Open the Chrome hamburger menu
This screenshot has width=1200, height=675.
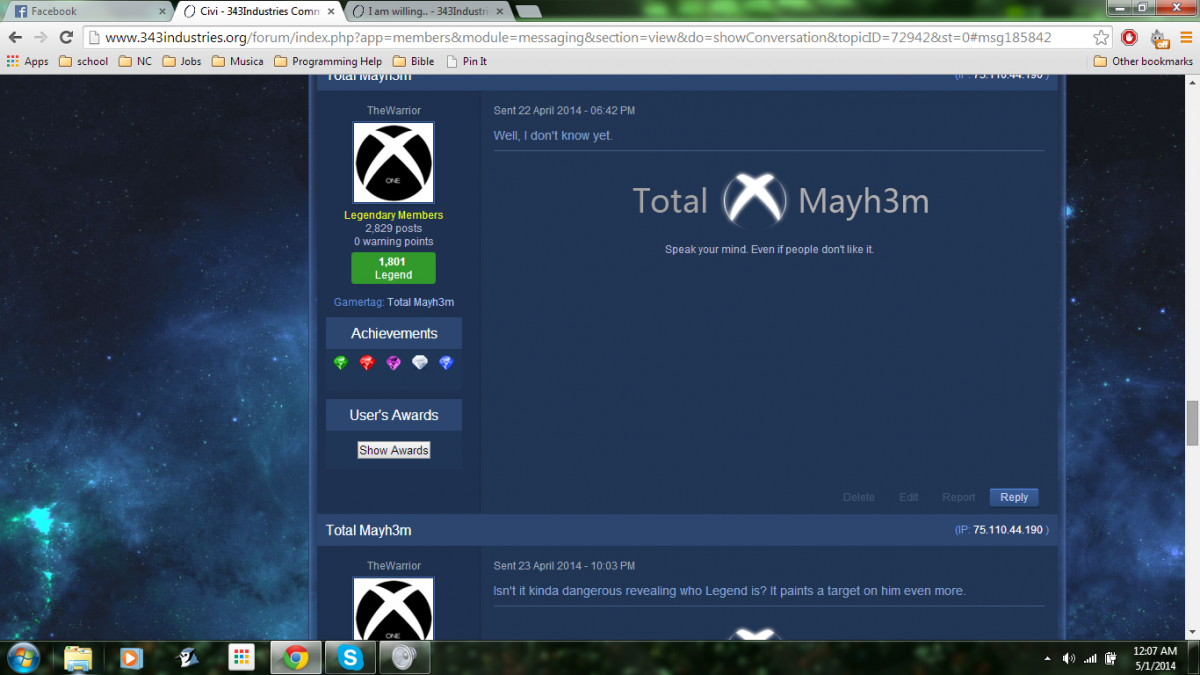click(1185, 38)
